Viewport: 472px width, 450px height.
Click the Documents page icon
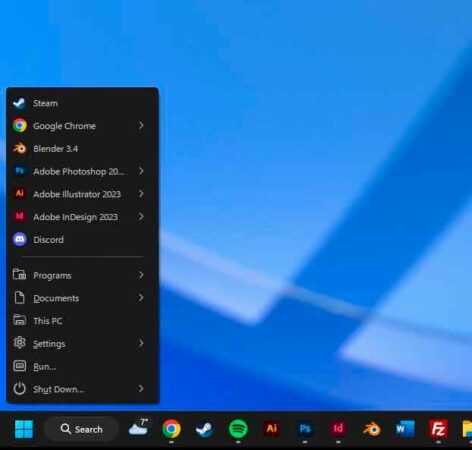tap(19, 298)
